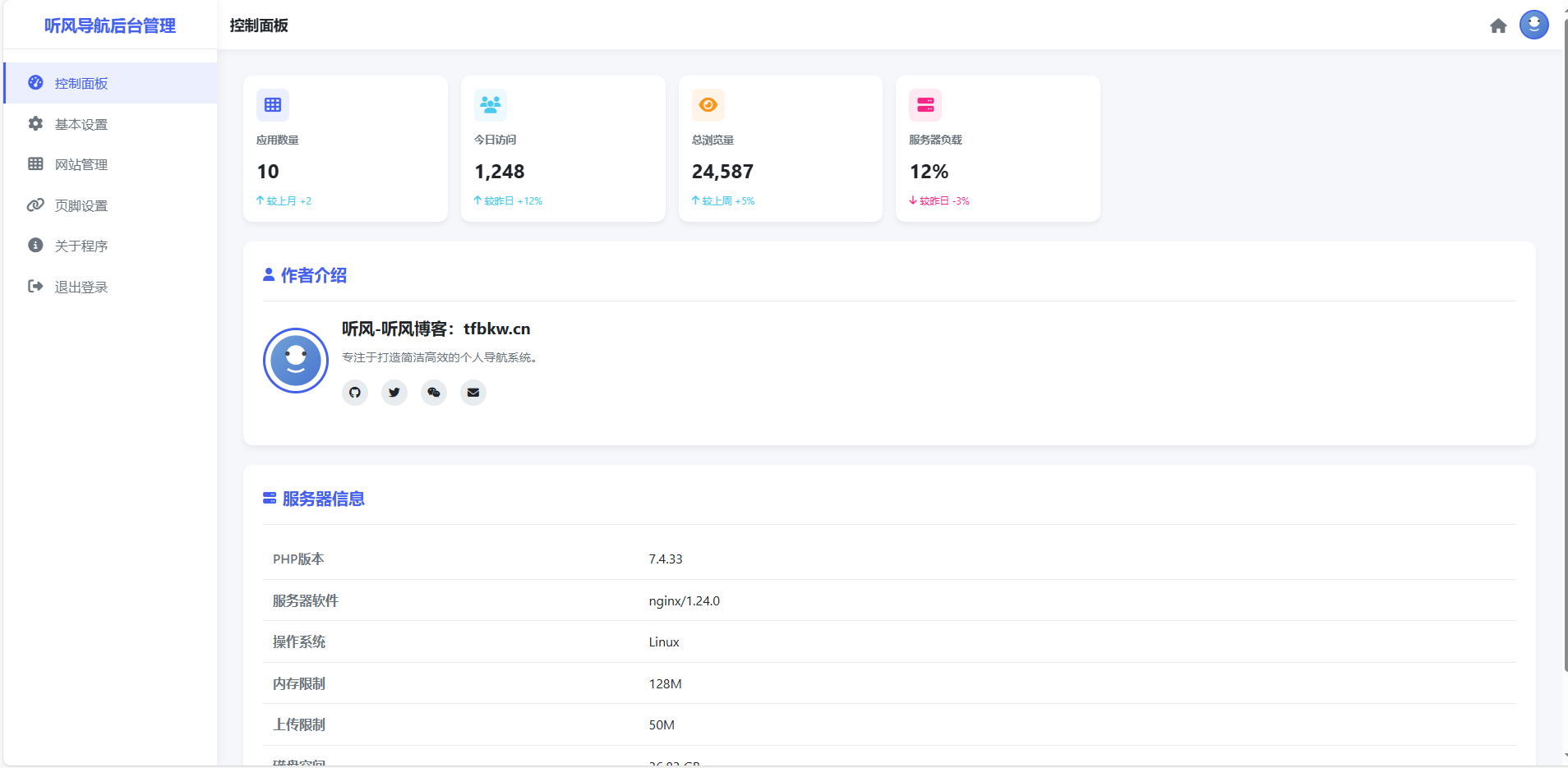The width and height of the screenshot is (1568, 768).
Task: Click the 较昨日 +12% trend text
Action: (508, 200)
